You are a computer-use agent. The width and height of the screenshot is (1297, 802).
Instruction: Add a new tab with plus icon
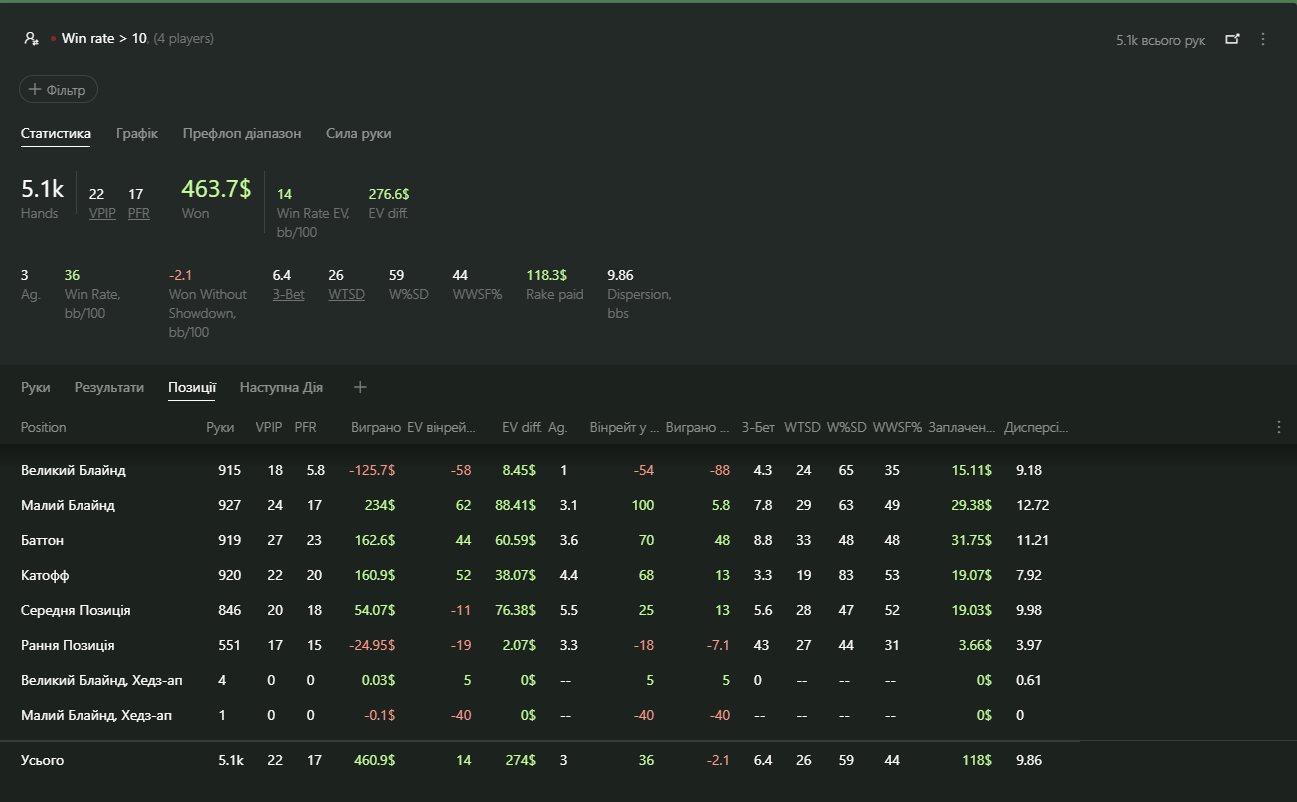(x=361, y=387)
